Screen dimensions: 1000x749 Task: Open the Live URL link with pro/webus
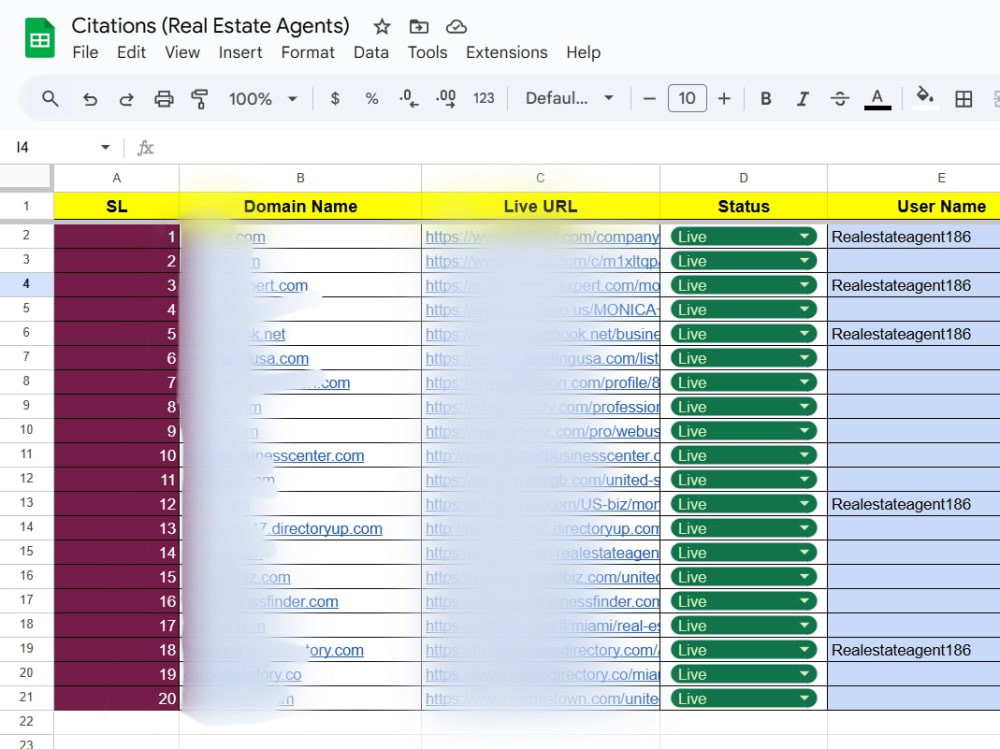(x=542, y=431)
